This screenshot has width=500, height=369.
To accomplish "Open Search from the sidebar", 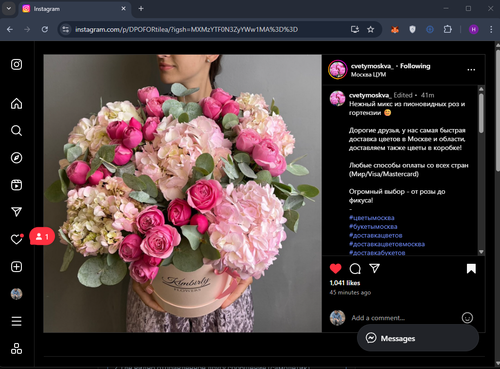I will (x=16, y=131).
